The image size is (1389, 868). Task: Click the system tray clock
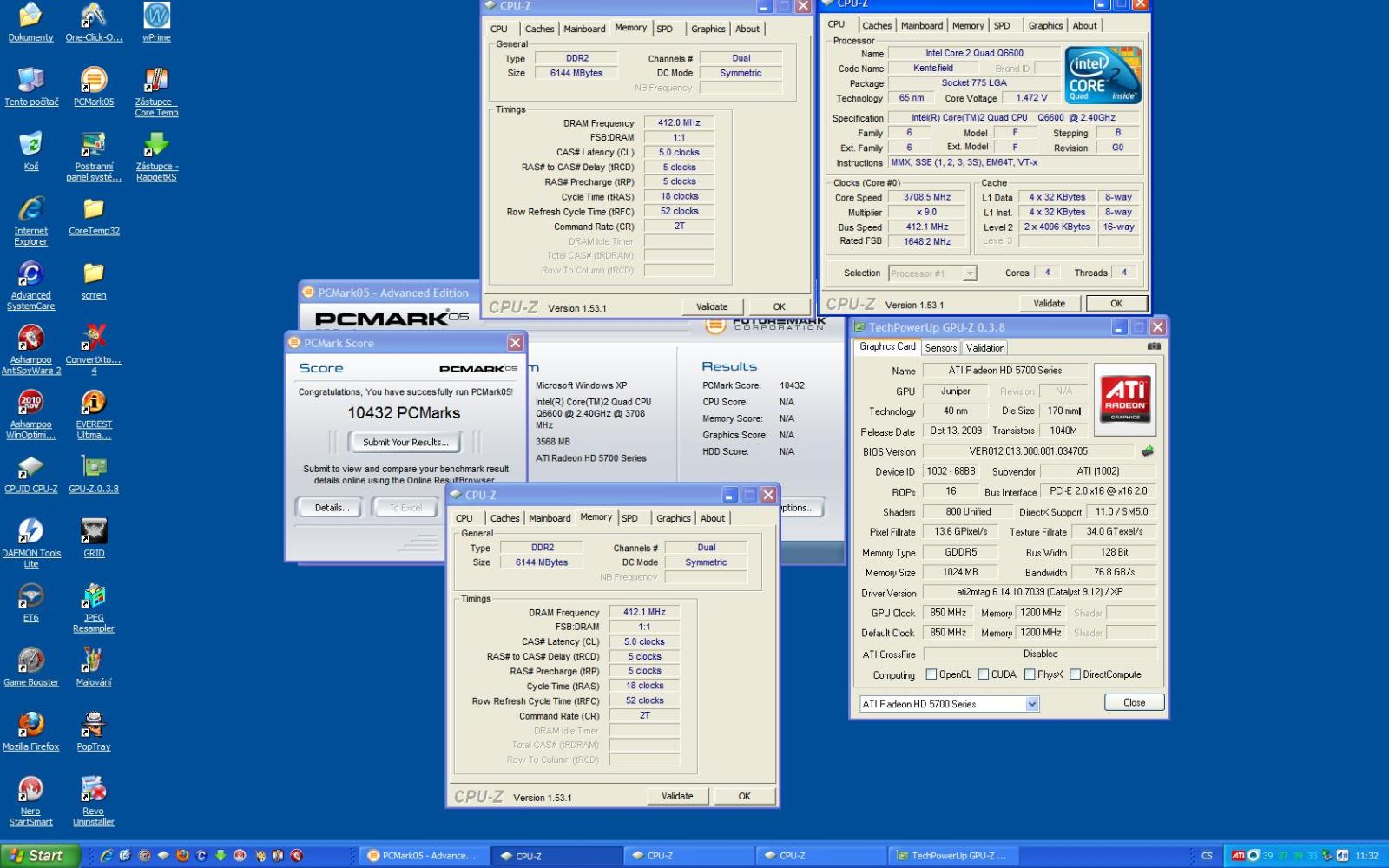pos(1366,856)
